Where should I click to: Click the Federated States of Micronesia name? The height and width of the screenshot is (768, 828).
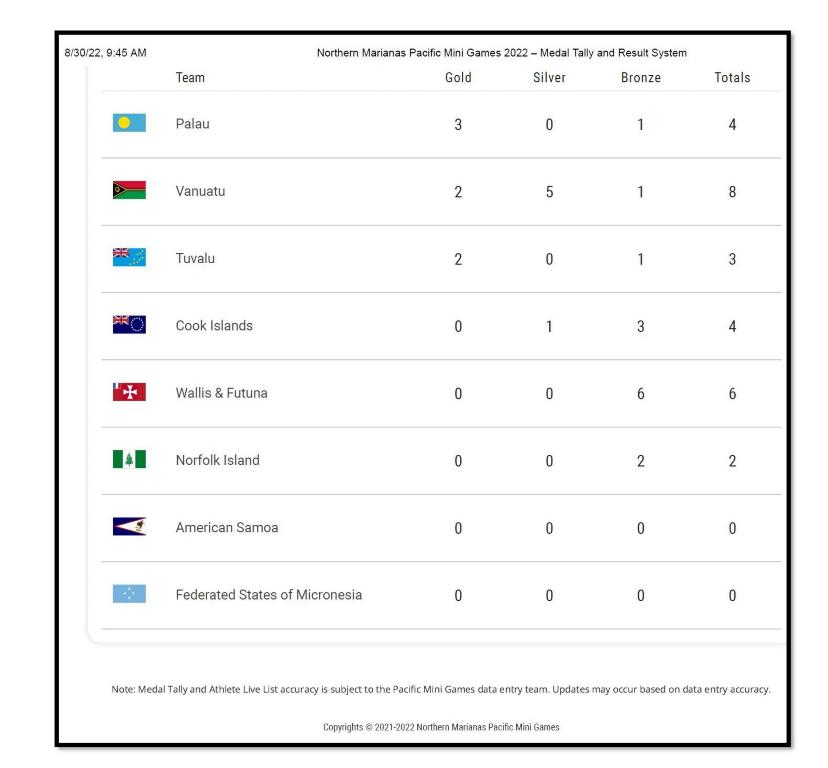pyautogui.click(x=268, y=595)
